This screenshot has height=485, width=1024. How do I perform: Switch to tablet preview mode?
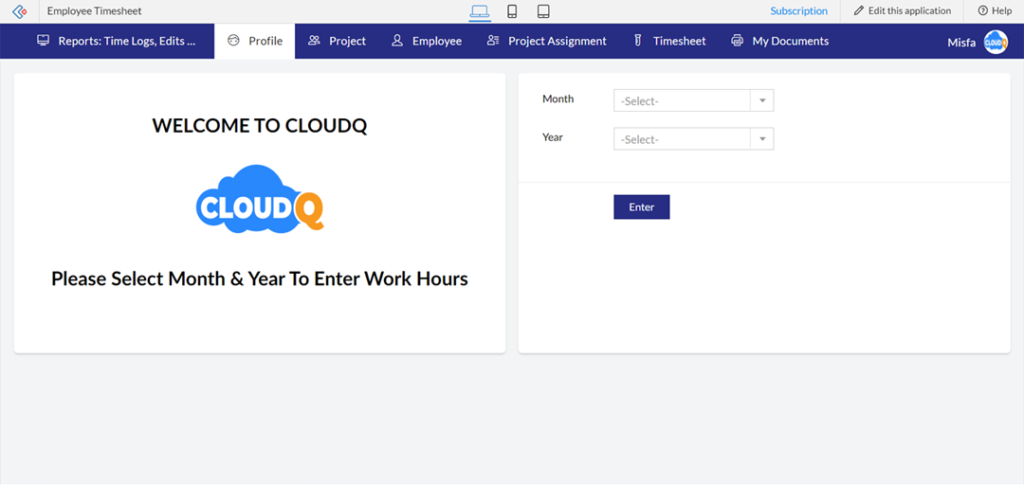pos(543,11)
